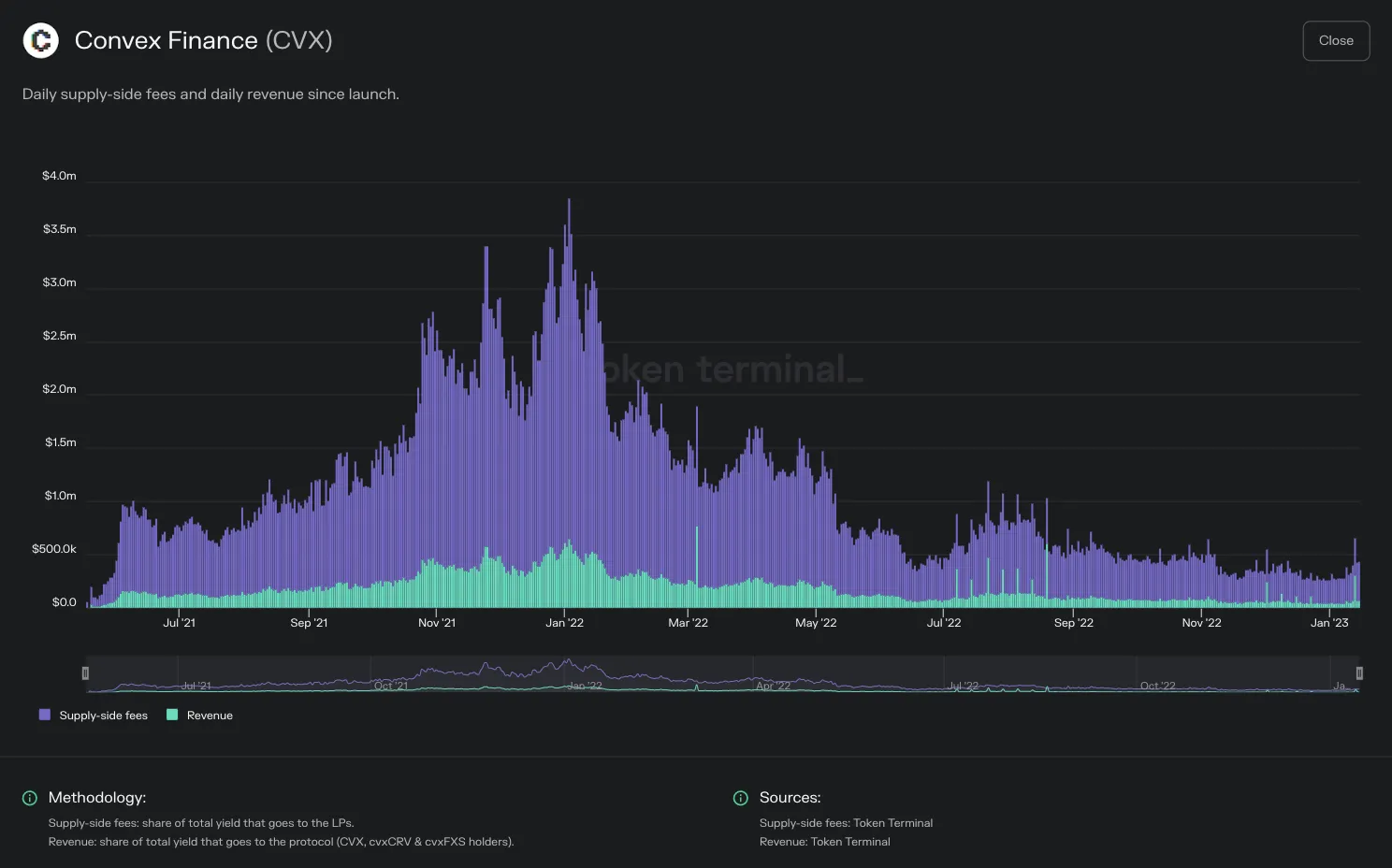Click the Sources info icon
The width and height of the screenshot is (1392, 868).
click(x=741, y=798)
